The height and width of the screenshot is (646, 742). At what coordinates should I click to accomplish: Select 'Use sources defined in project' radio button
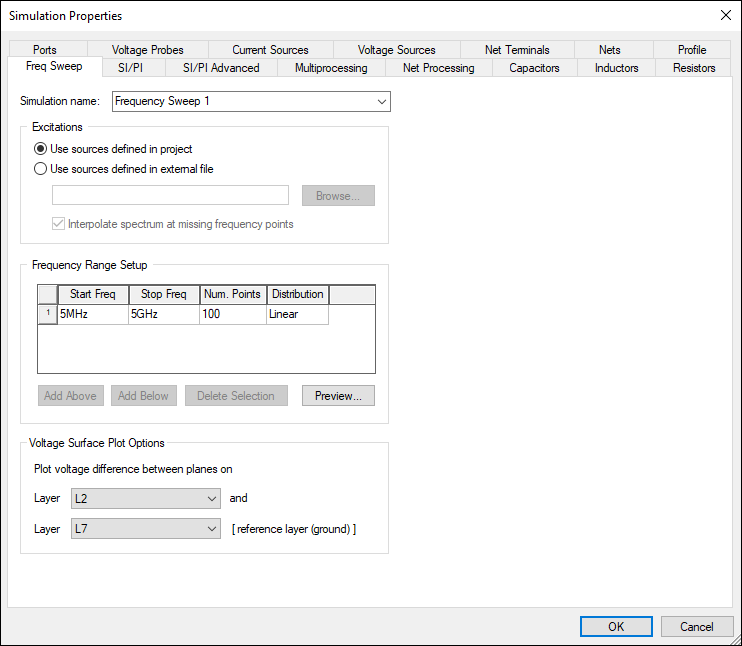click(41, 149)
